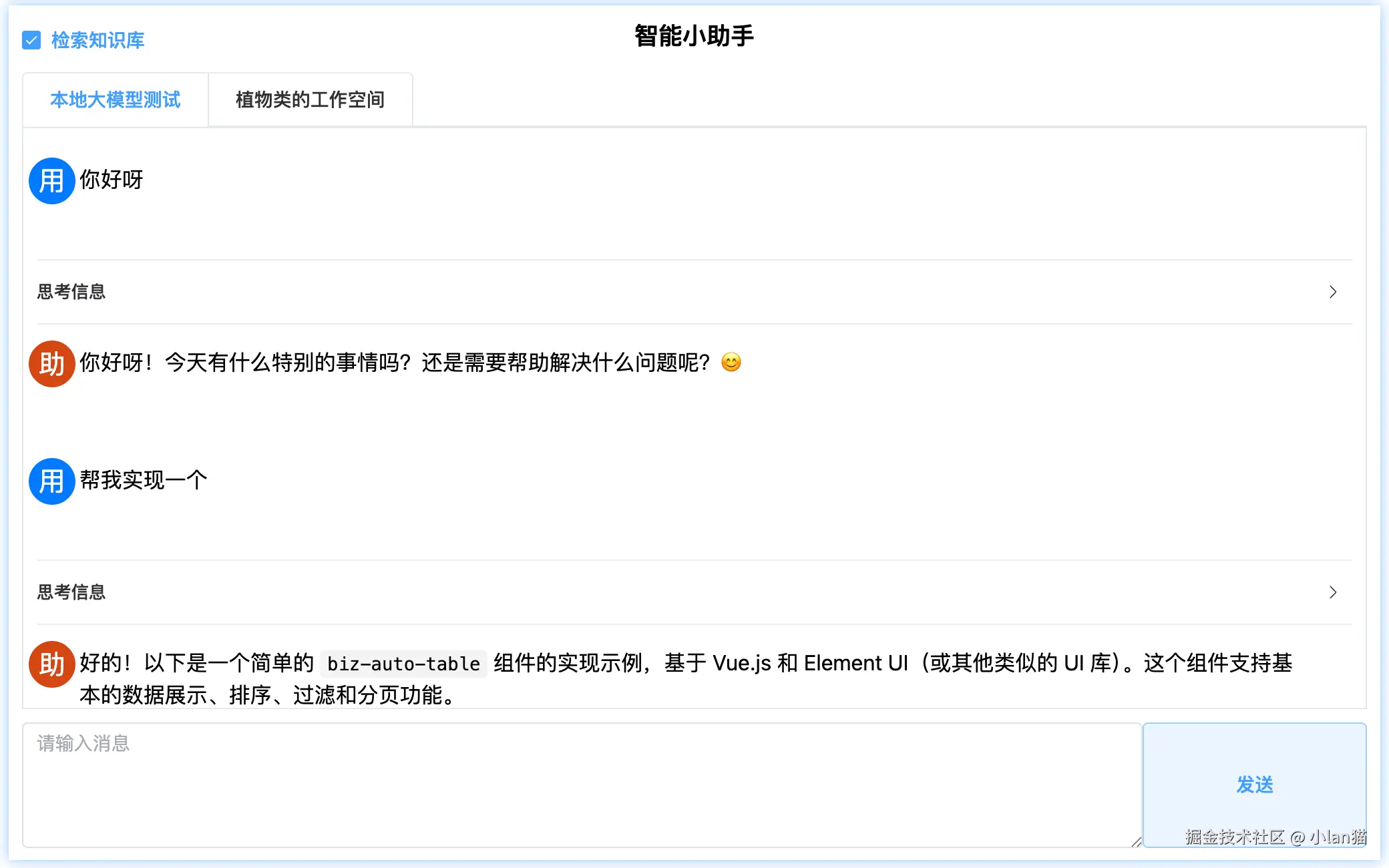Click the first blue user avatar icon
Viewport: 1389px width, 868px height.
pos(51,181)
